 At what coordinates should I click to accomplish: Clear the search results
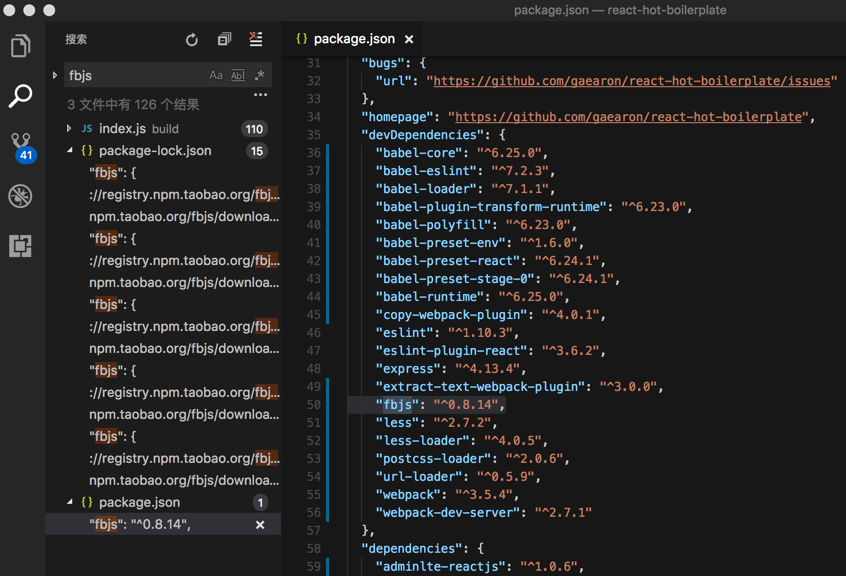(x=256, y=40)
